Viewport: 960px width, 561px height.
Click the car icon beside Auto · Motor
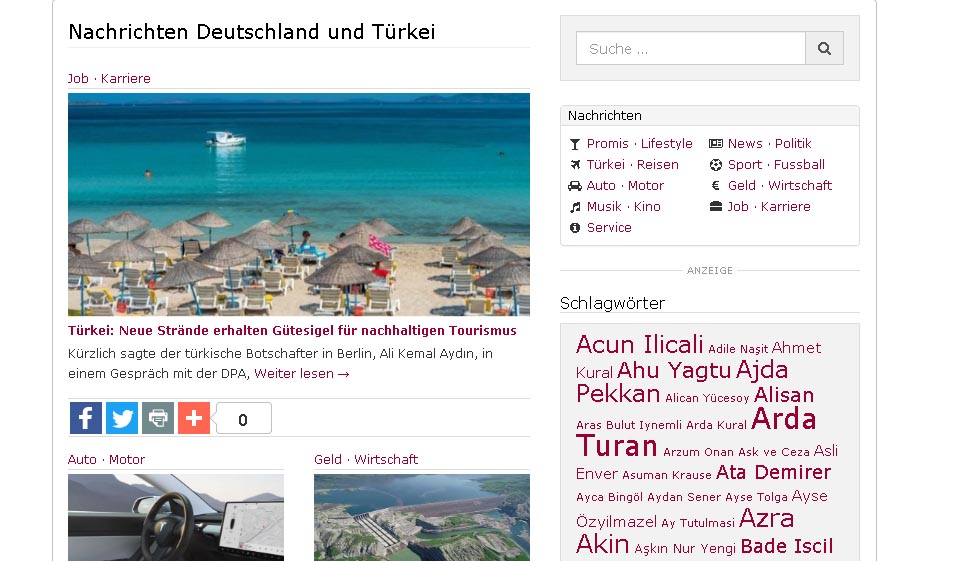pyautogui.click(x=575, y=186)
